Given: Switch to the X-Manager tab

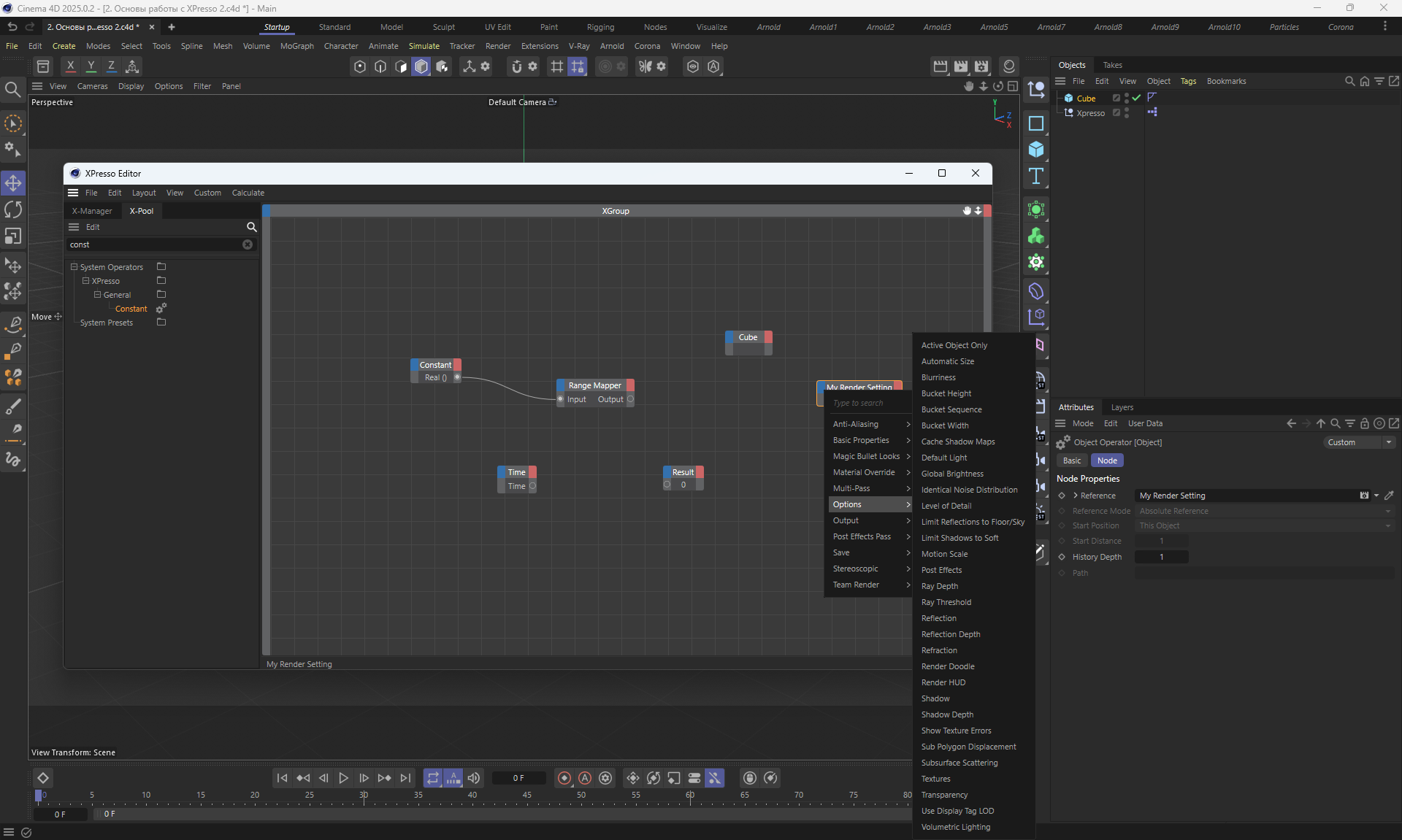Looking at the screenshot, I should [x=92, y=211].
